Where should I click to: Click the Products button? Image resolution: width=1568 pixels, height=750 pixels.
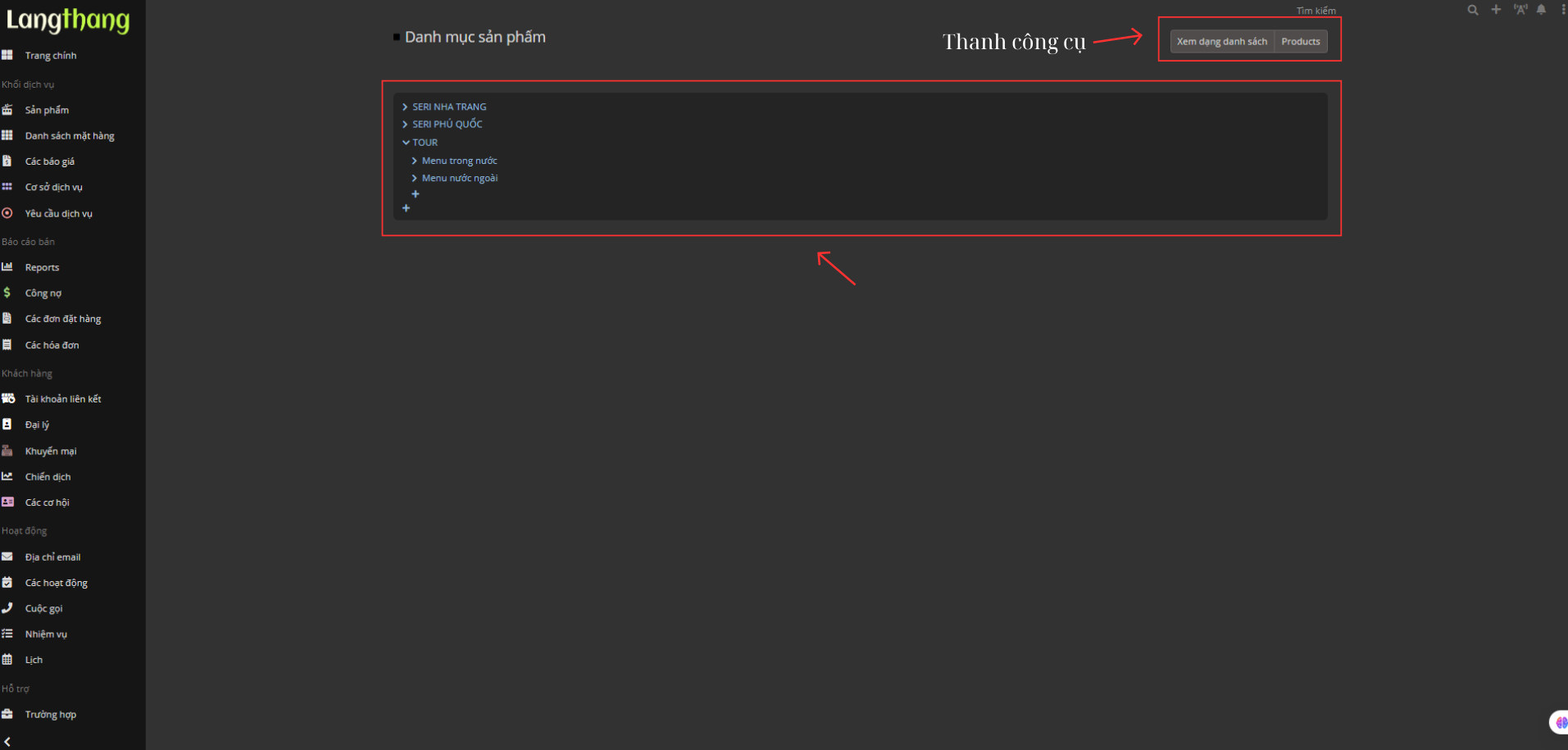point(1300,42)
